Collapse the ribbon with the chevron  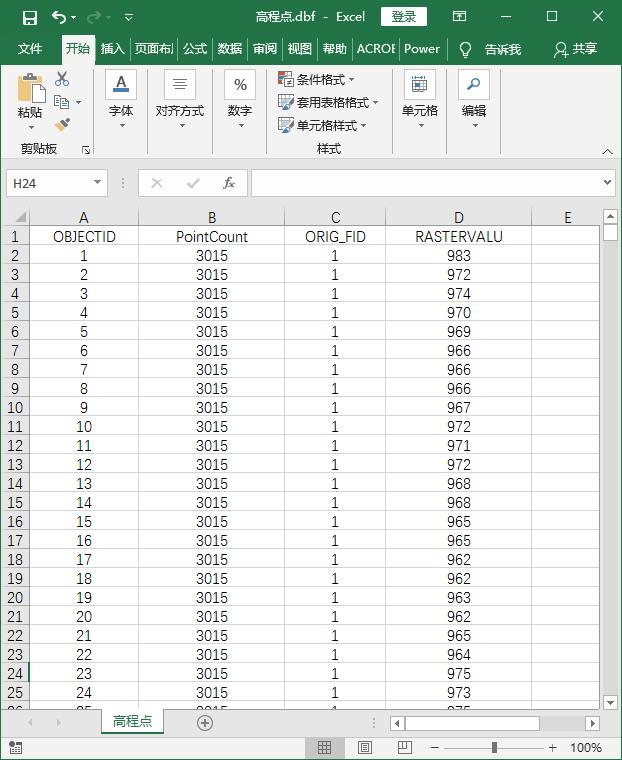[607, 152]
